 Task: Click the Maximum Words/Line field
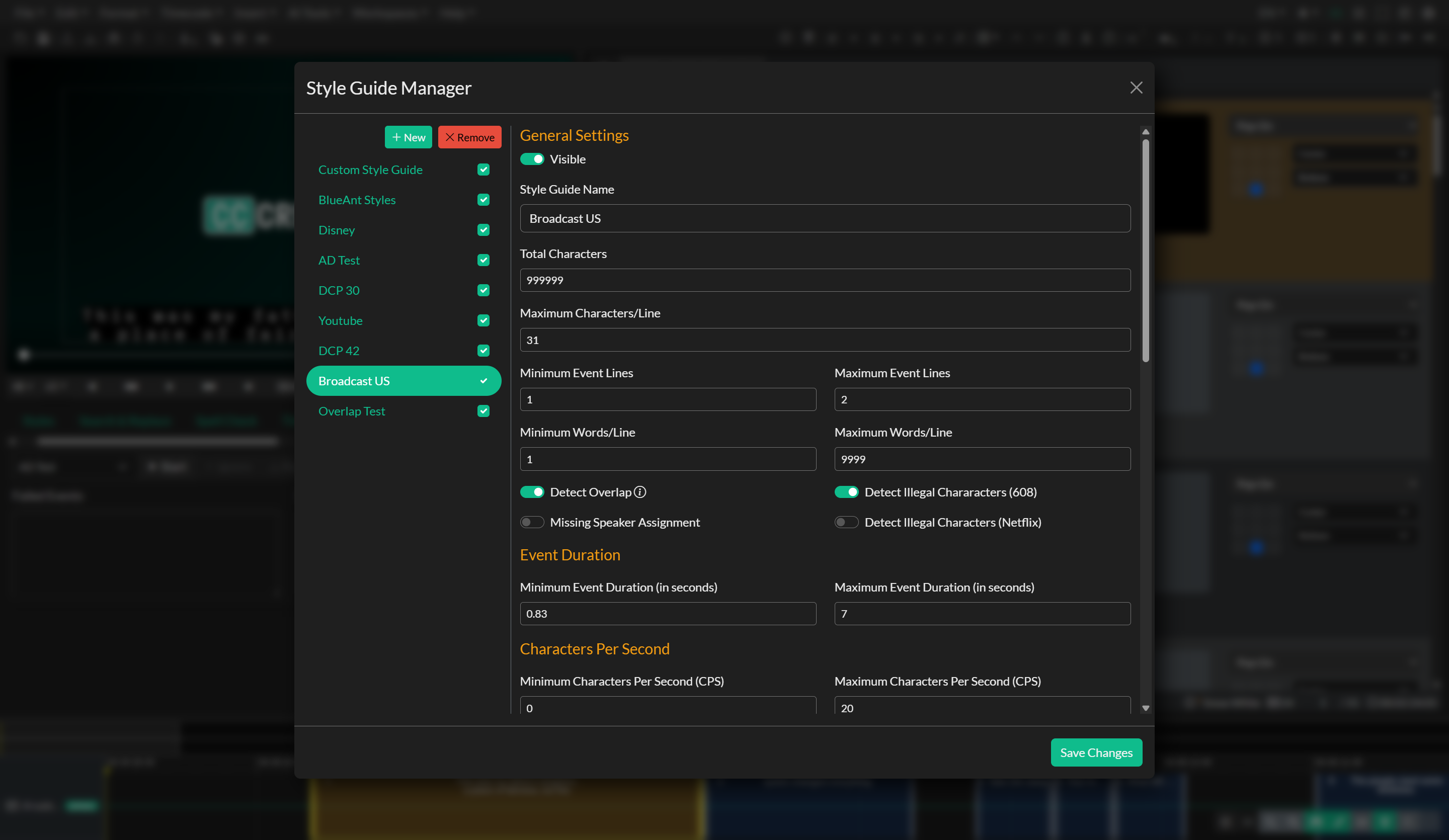click(x=982, y=459)
